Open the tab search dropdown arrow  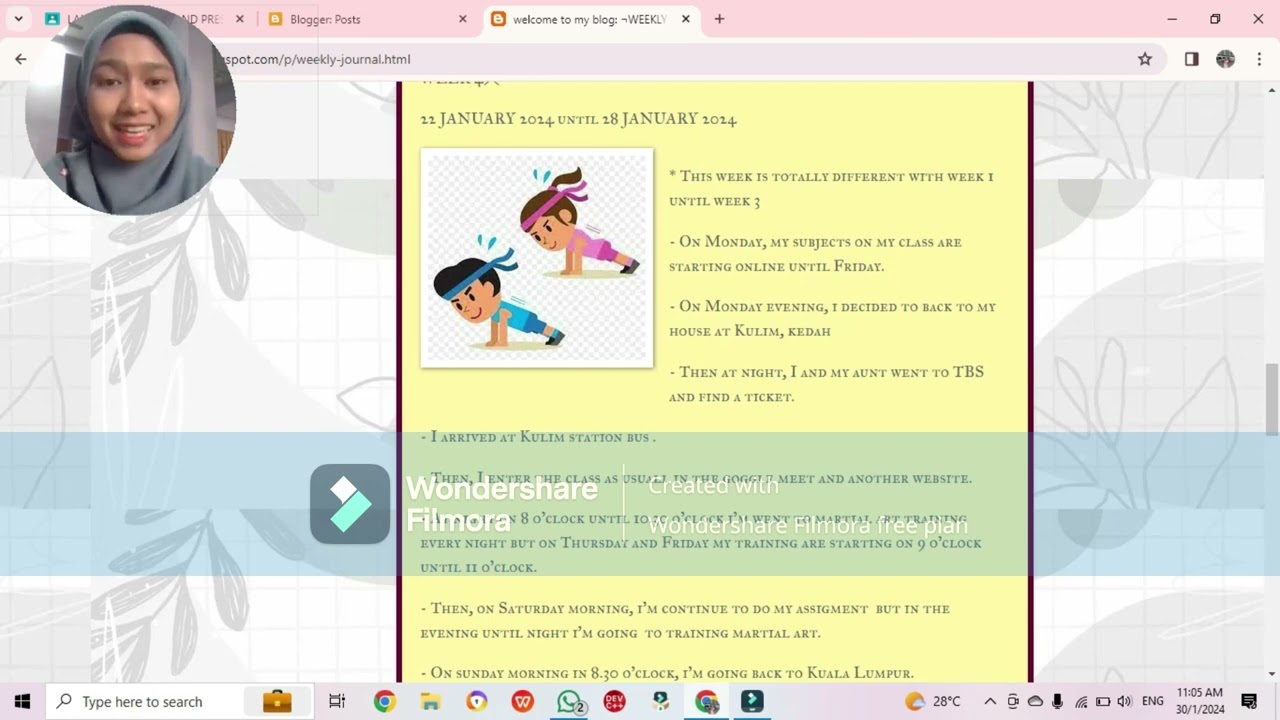coord(18,19)
